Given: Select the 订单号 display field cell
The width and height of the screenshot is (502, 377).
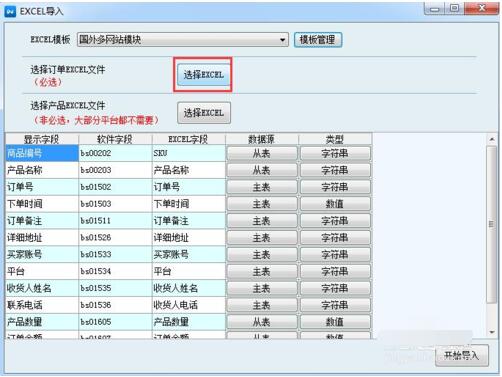Looking at the screenshot, I should click(x=42, y=187).
